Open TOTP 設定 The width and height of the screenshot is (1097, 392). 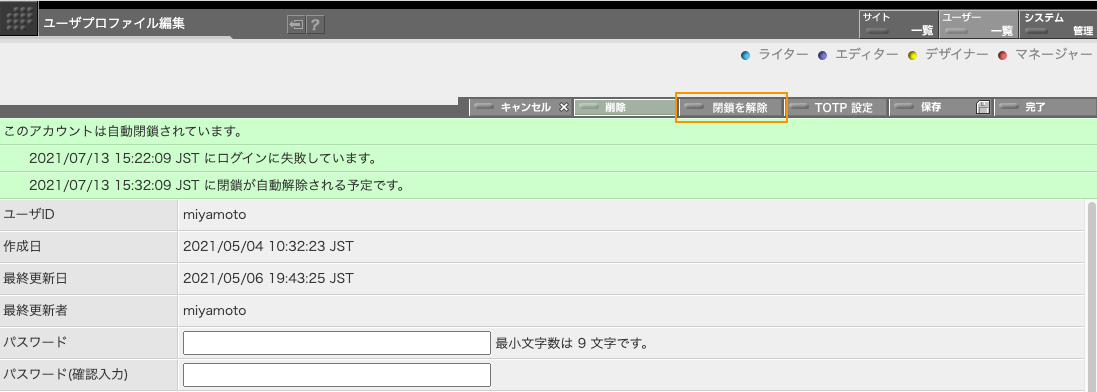836,108
